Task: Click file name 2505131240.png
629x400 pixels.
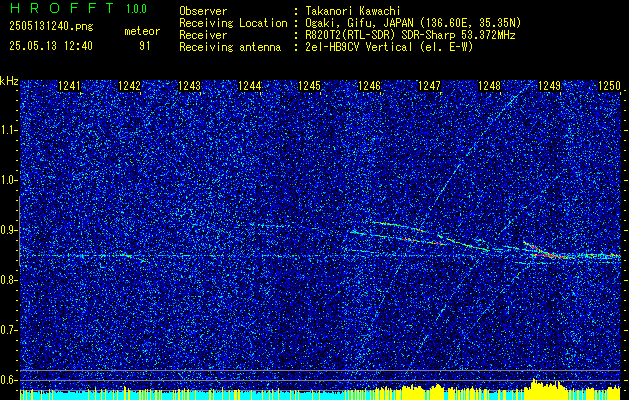Action: click(51, 27)
